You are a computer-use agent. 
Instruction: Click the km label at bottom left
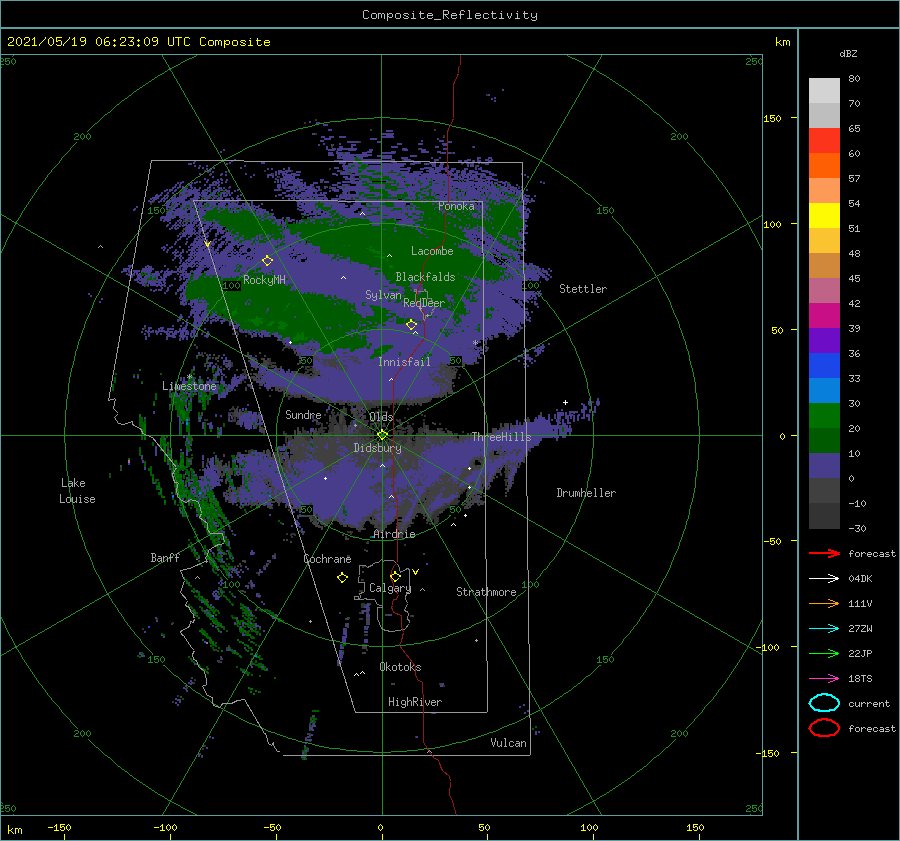15,830
